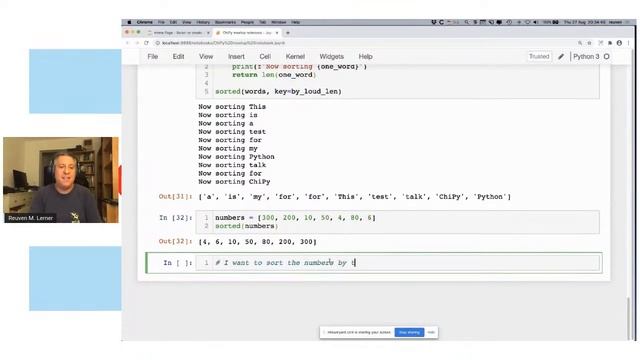Image resolution: width=640 pixels, height=360 pixels.
Task: Close the first browser tab
Action: (x=208, y=33)
